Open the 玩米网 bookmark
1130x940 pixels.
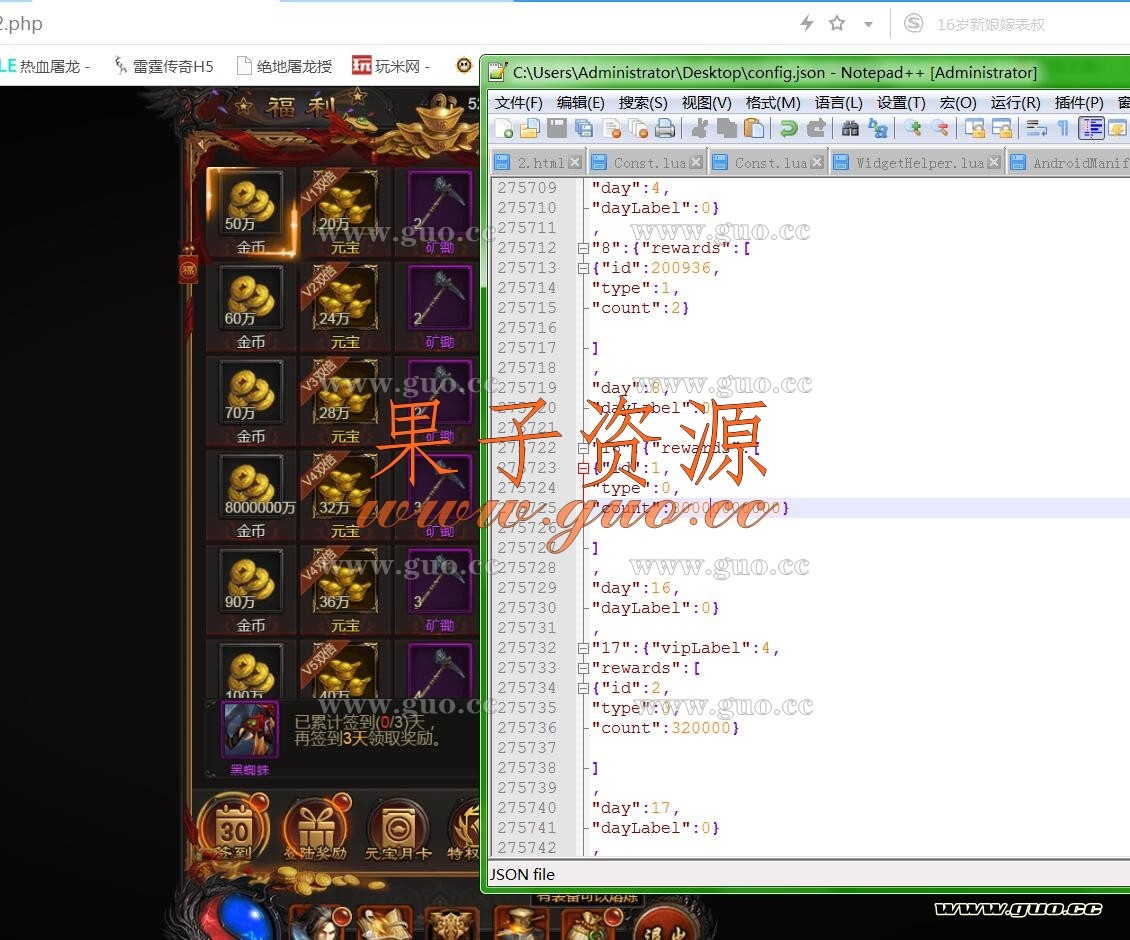pos(391,66)
